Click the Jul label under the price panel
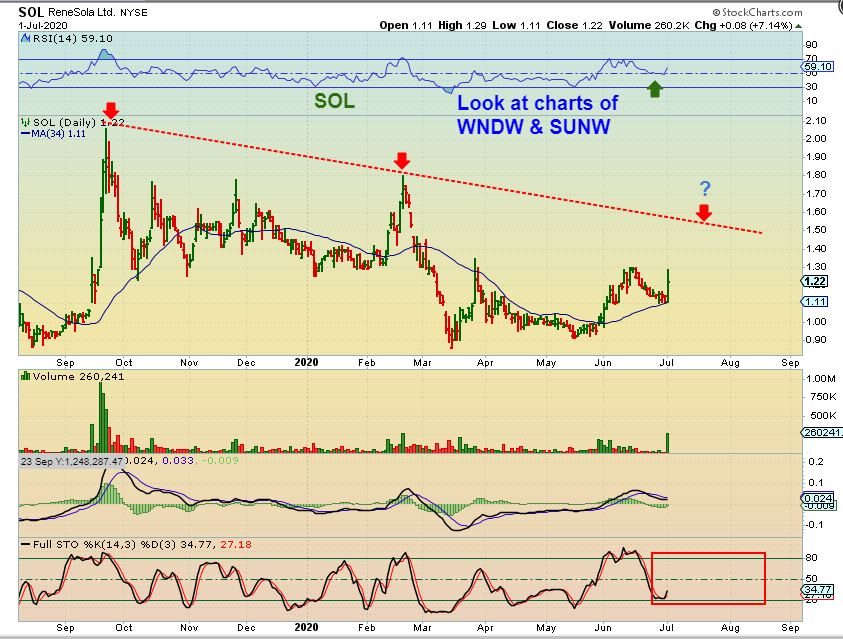This screenshot has width=843, height=639. [667, 363]
